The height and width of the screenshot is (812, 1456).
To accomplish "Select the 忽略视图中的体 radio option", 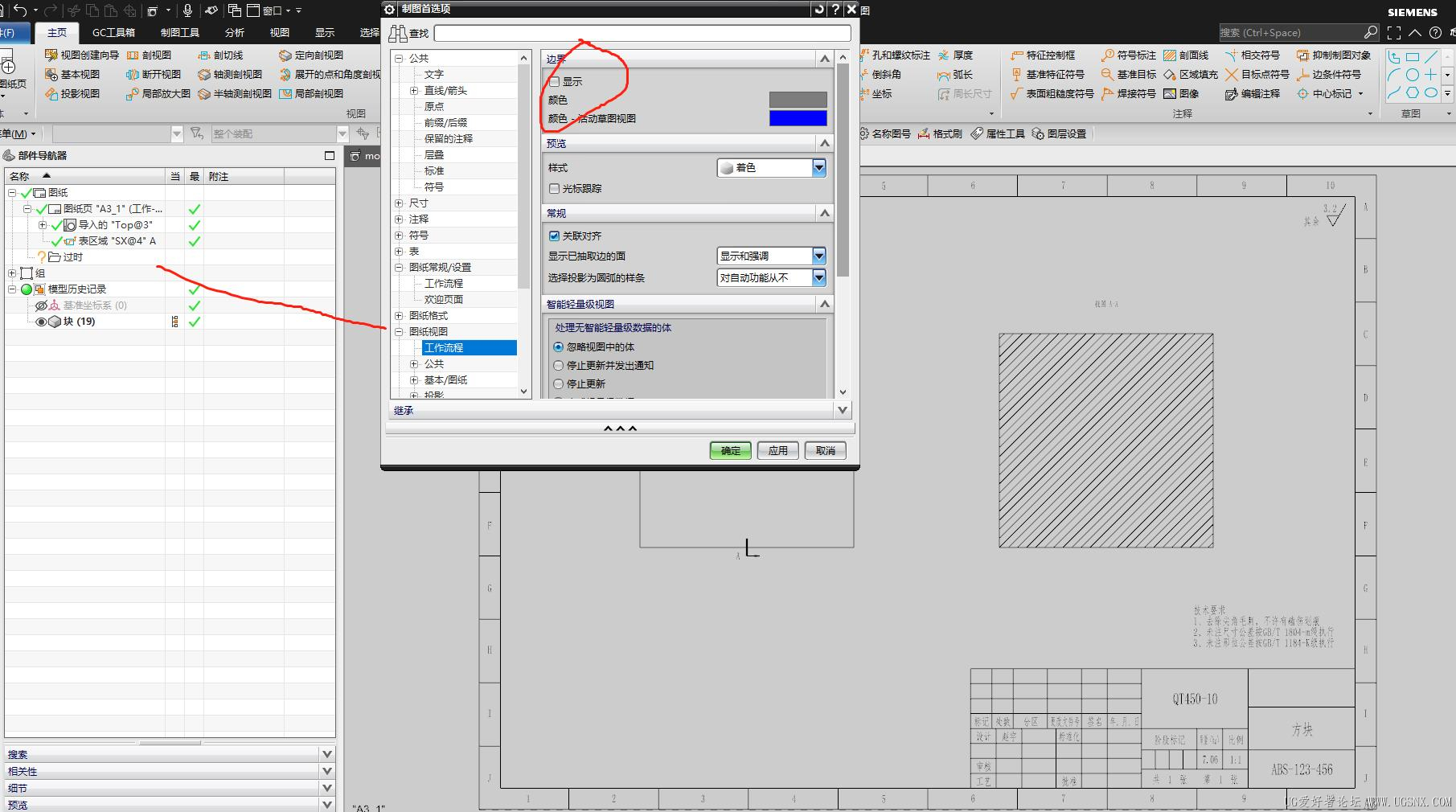I will click(x=559, y=347).
